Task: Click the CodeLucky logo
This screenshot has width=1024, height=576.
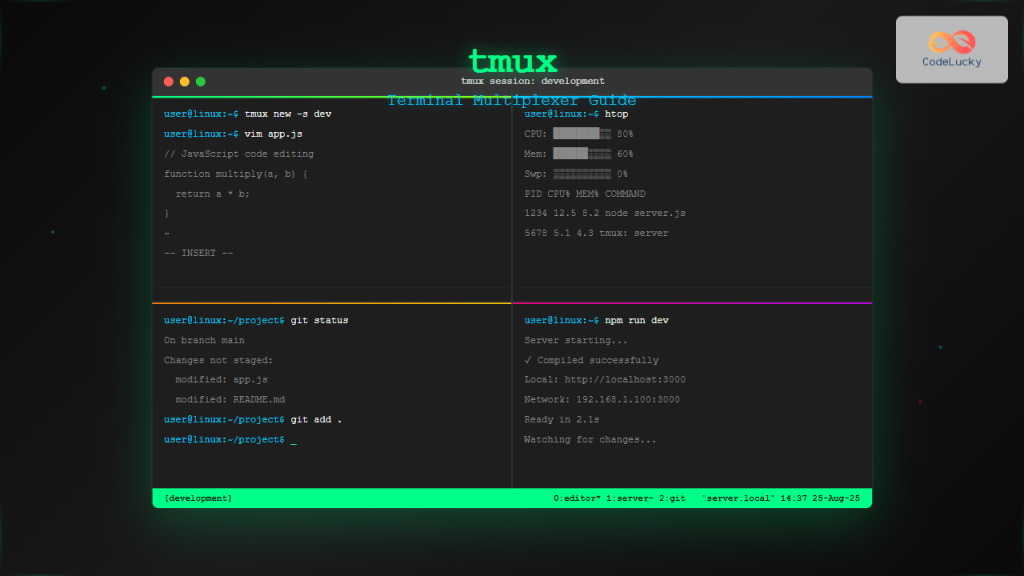Action: 950,48
